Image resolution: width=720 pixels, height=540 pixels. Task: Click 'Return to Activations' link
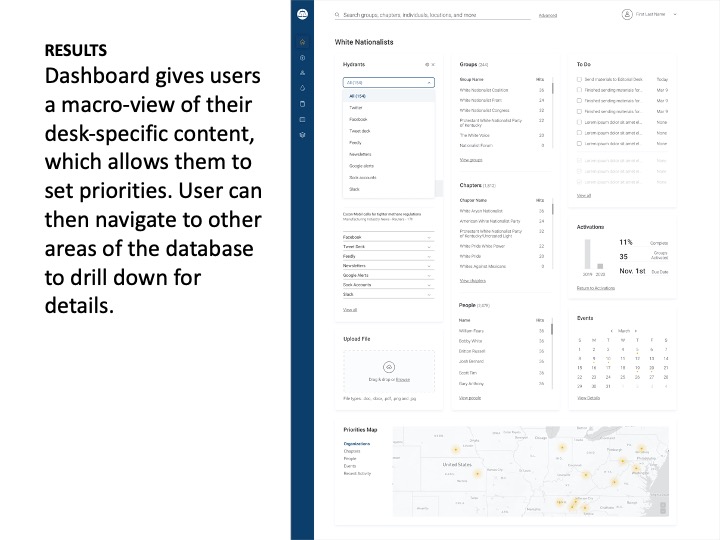click(x=596, y=288)
